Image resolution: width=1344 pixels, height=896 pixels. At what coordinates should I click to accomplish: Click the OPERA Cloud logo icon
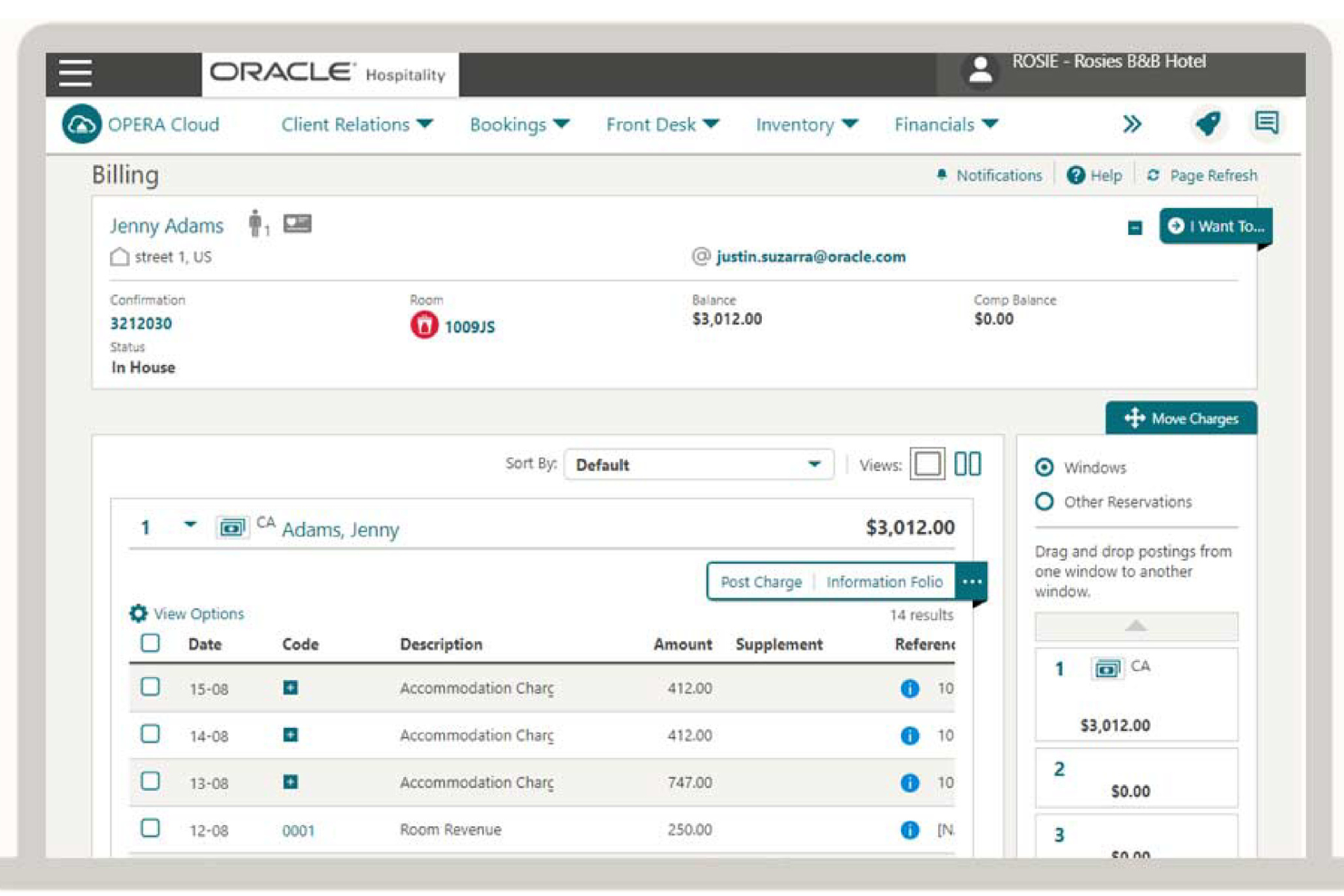point(81,124)
